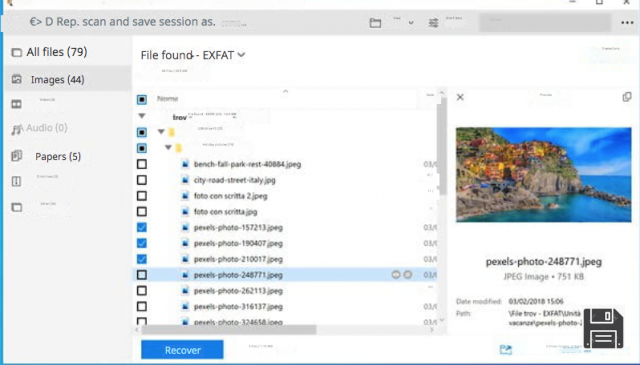Collapse the top-level tree triangle beside trov

point(142,116)
